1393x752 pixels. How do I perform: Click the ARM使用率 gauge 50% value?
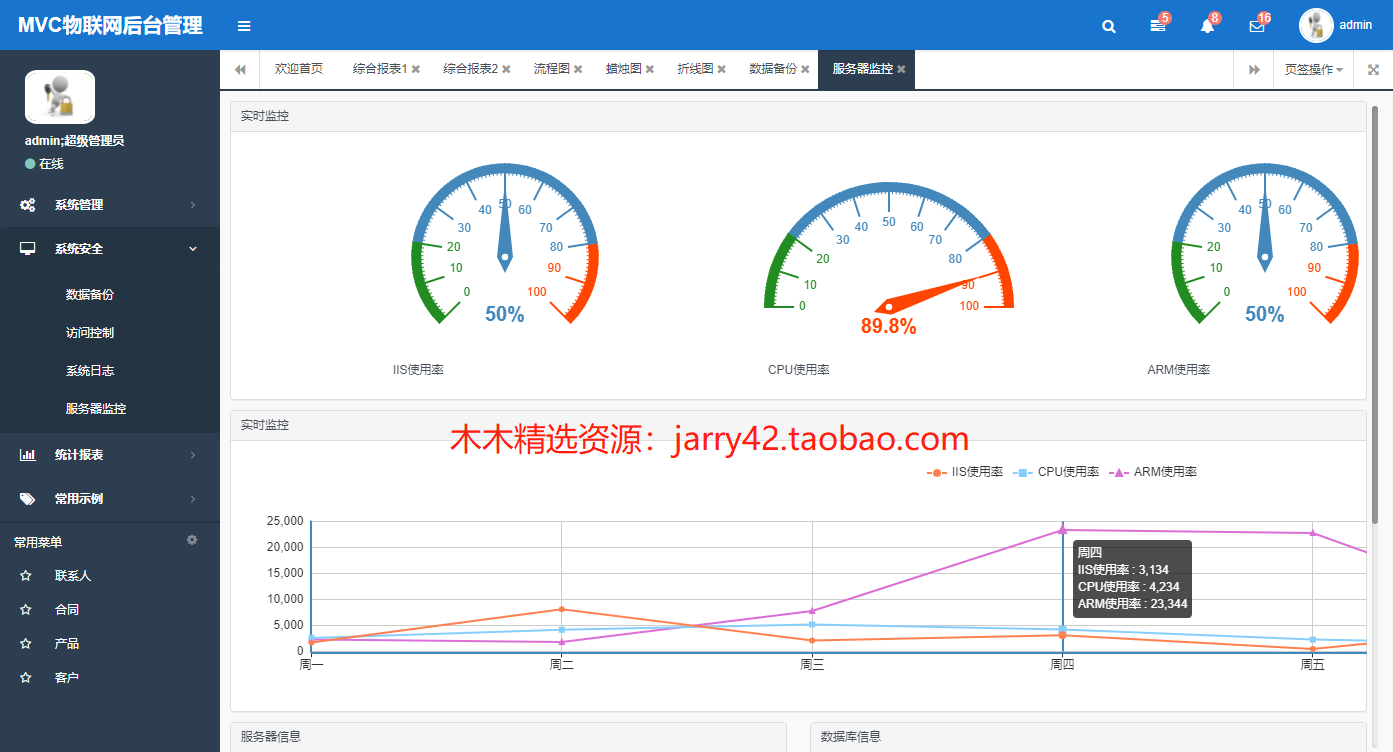point(1265,314)
